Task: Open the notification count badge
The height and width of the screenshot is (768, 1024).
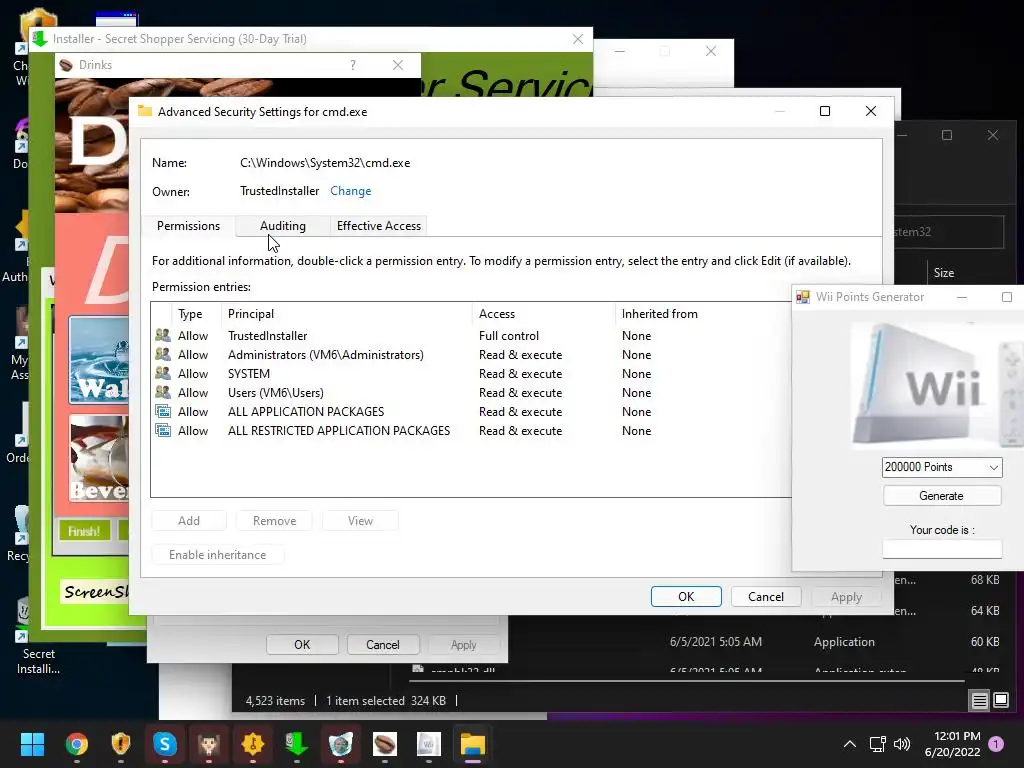Action: tap(996, 744)
